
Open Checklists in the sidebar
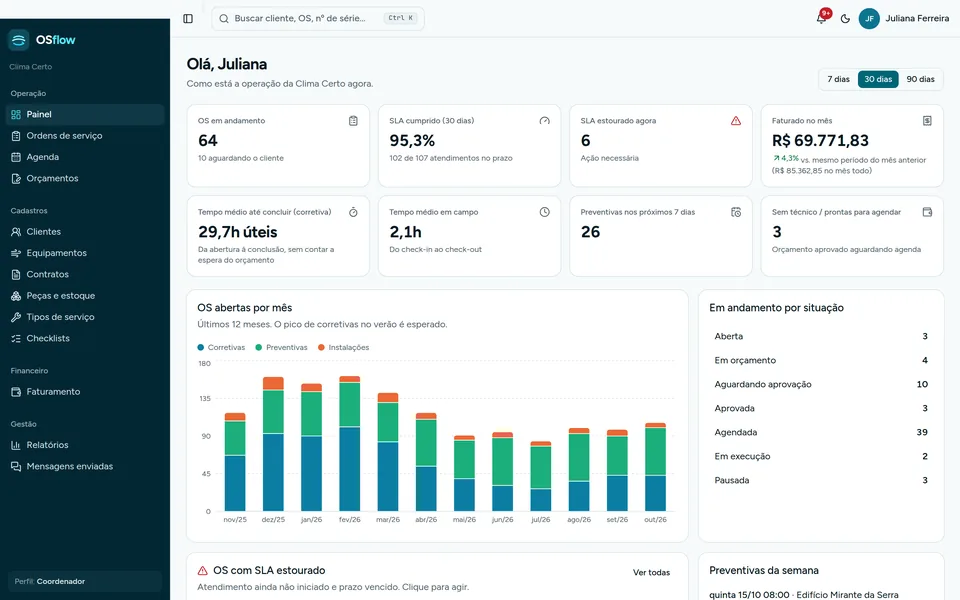pos(85,339)
